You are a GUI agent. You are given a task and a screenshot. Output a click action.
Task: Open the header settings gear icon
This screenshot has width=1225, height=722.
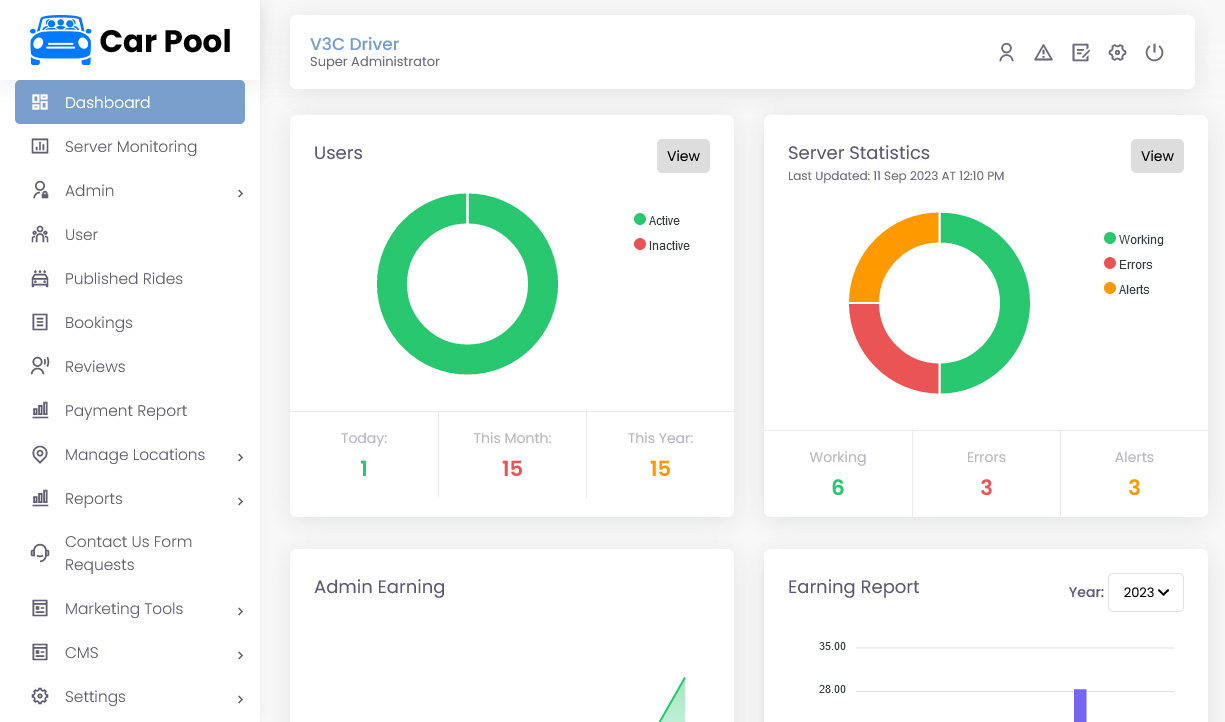point(1117,53)
